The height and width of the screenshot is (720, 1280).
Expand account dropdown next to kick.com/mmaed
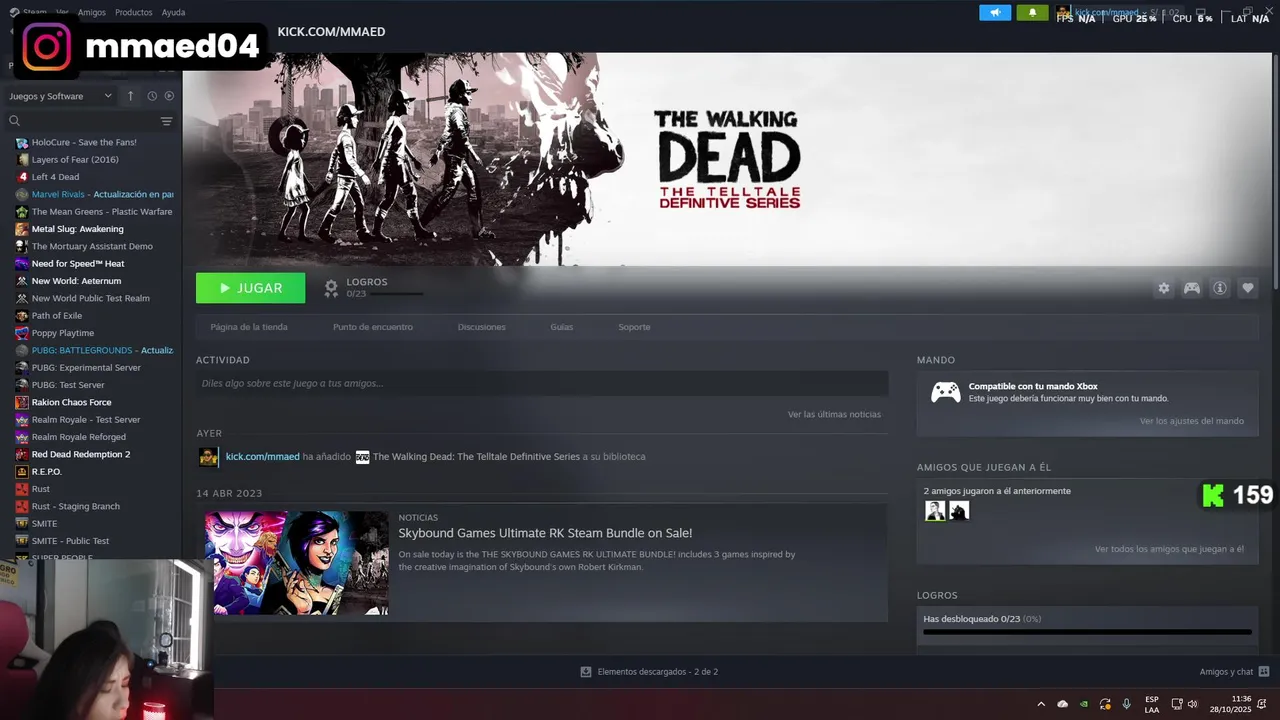[1144, 13]
